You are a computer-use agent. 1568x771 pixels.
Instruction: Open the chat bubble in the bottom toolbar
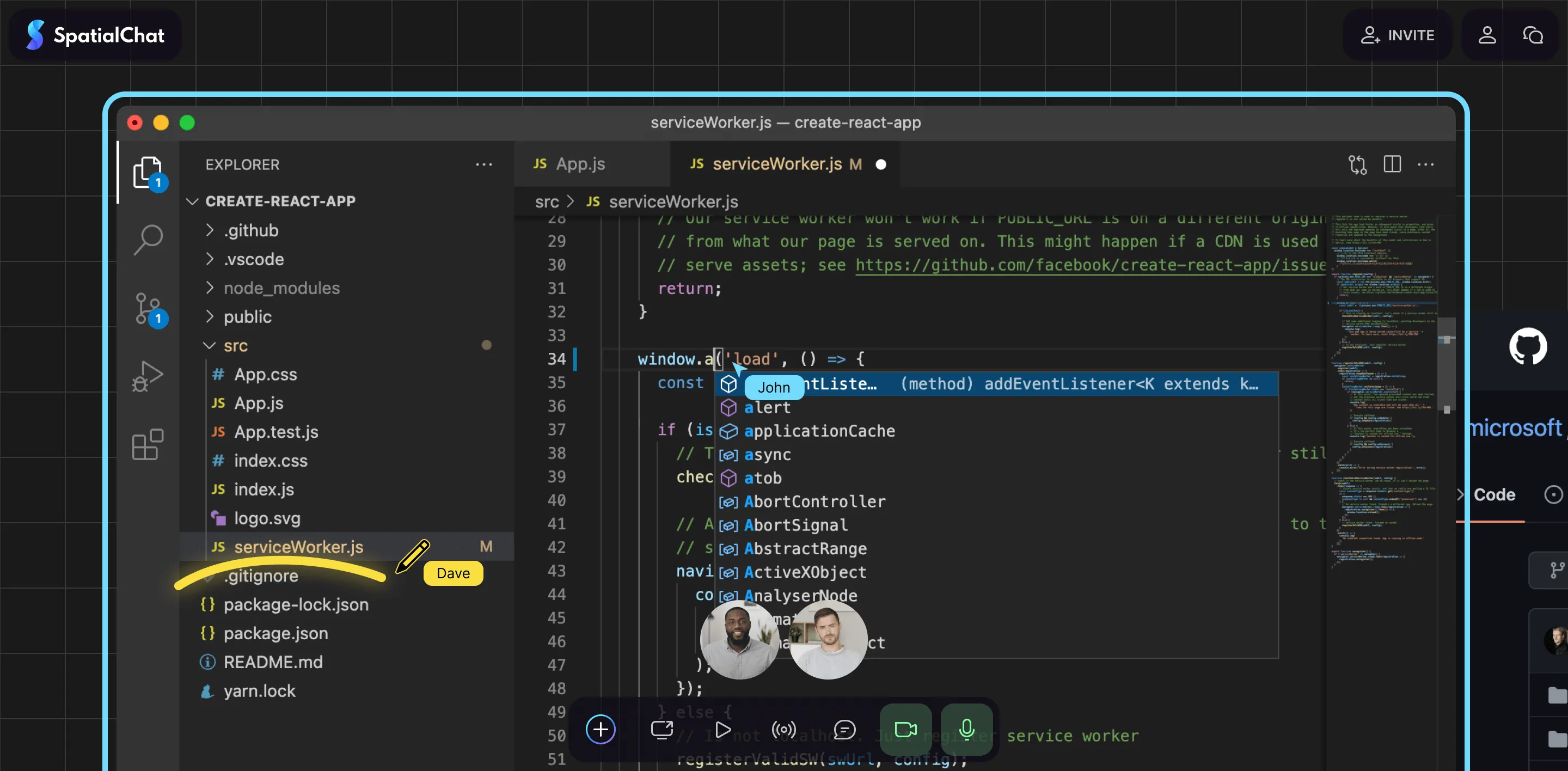(x=844, y=730)
